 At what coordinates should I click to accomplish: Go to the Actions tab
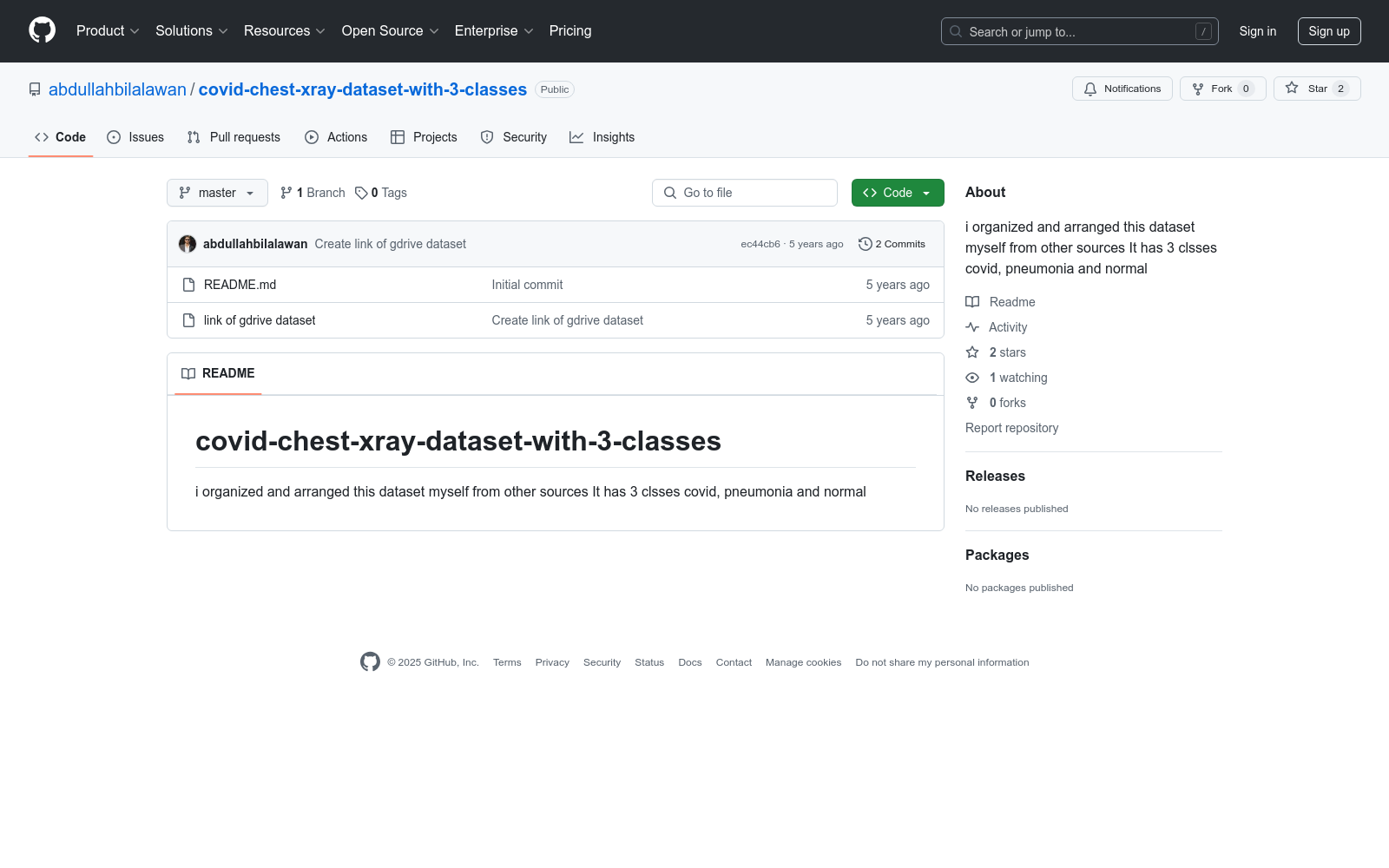pyautogui.click(x=336, y=137)
